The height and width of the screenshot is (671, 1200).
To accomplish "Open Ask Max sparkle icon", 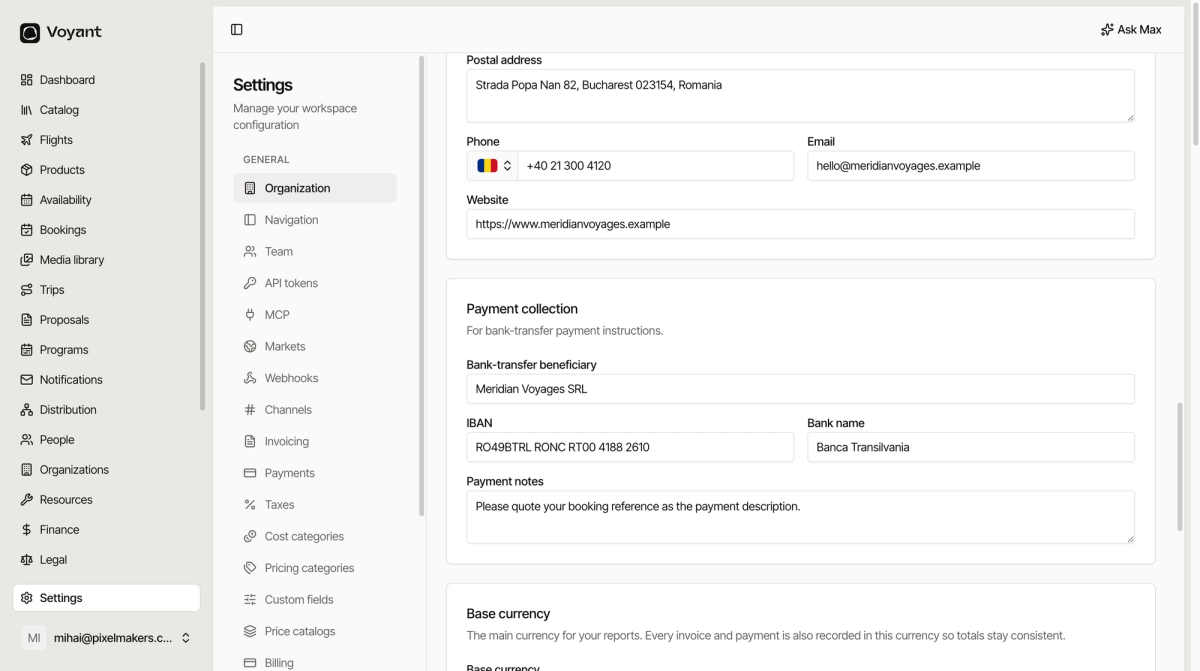I will pyautogui.click(x=1107, y=30).
